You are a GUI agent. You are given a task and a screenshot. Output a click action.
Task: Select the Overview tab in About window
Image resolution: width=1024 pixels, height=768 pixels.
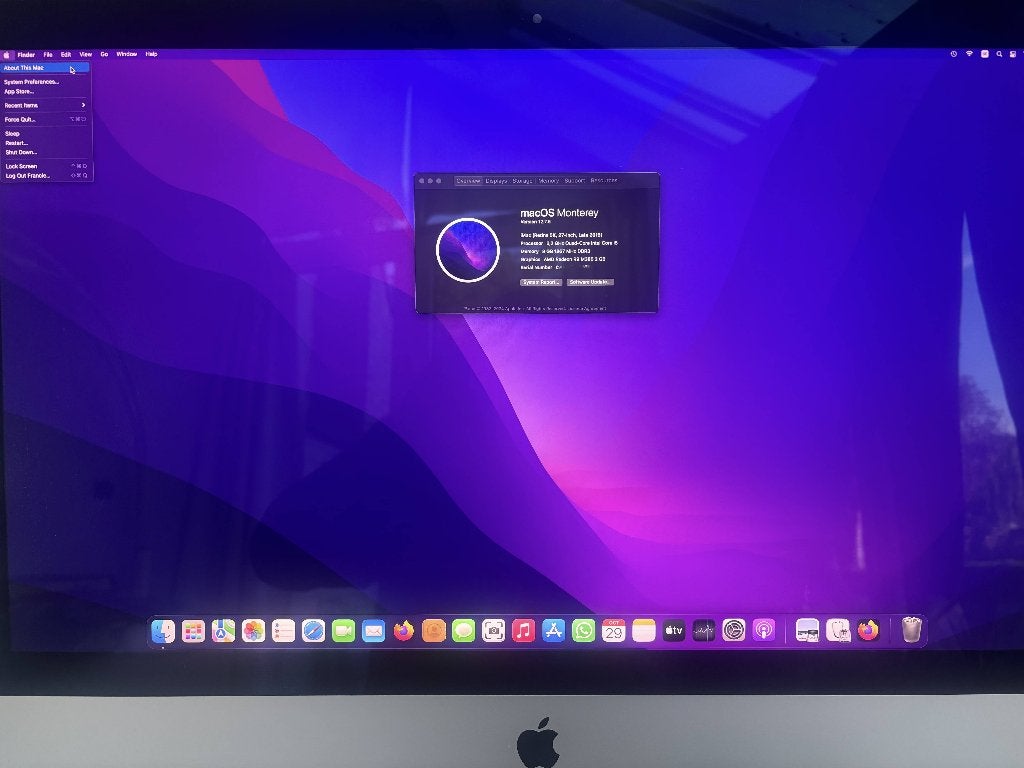(468, 181)
